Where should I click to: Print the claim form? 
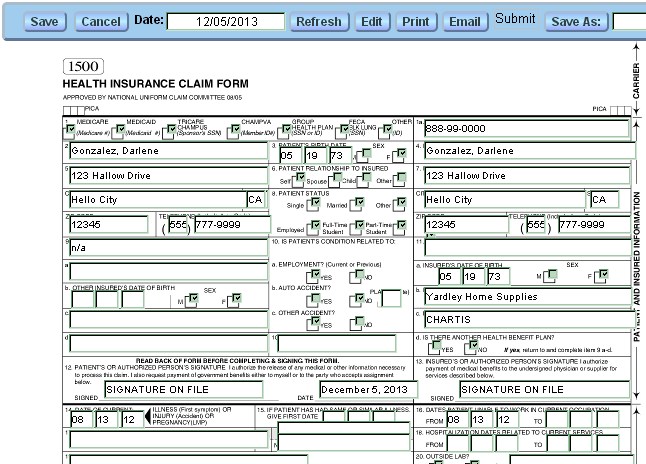pyautogui.click(x=415, y=21)
